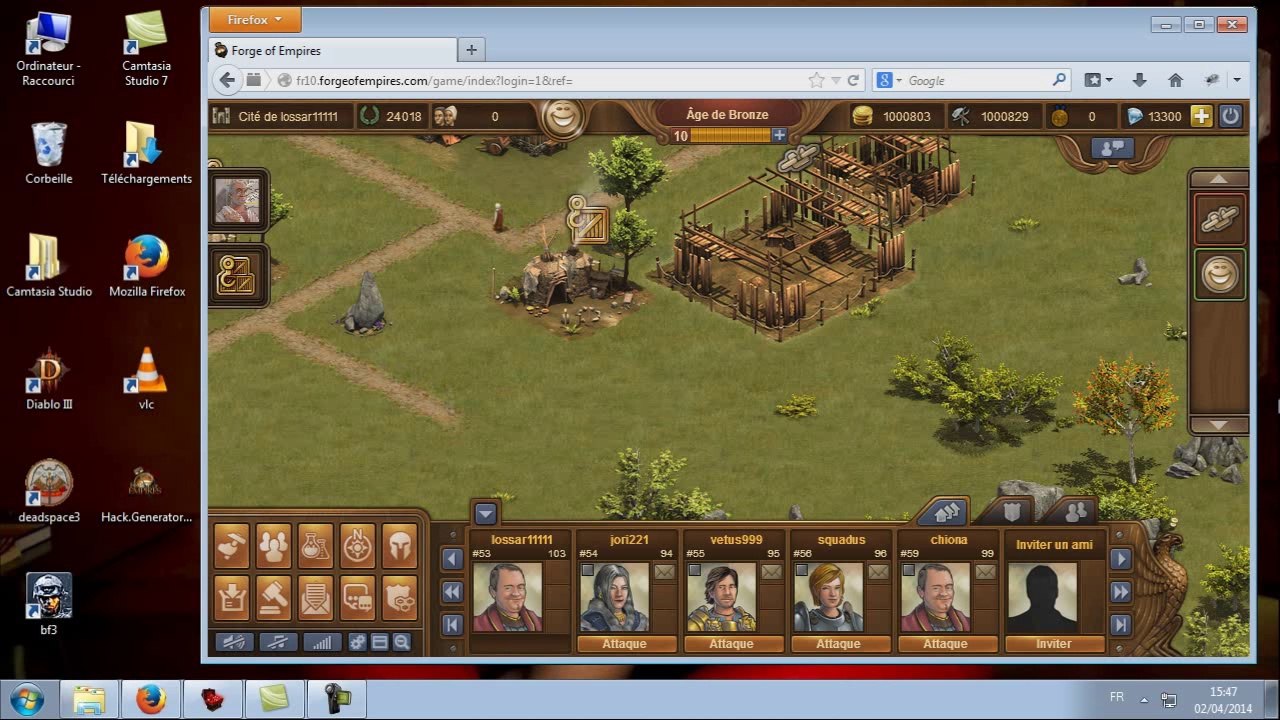Open game settings gear icon
The image size is (1280, 720).
[x=357, y=643]
